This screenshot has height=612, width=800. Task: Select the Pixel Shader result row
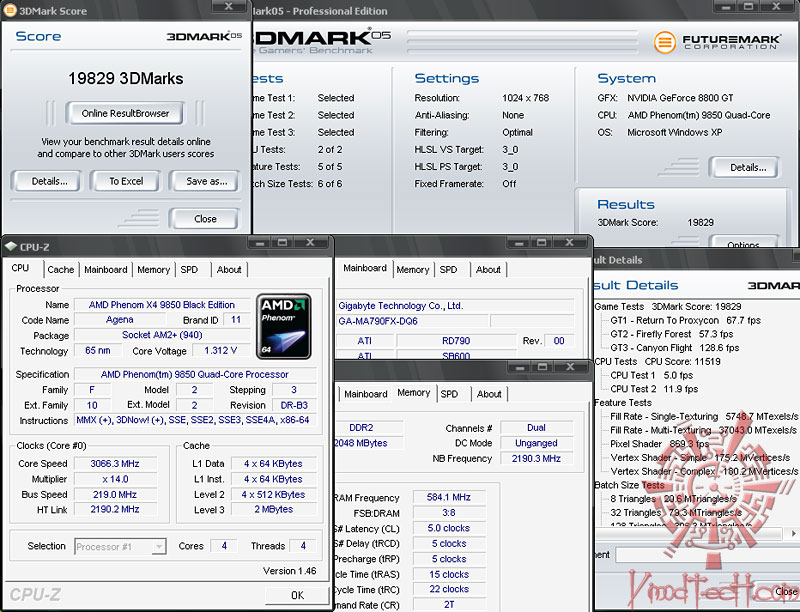659,444
